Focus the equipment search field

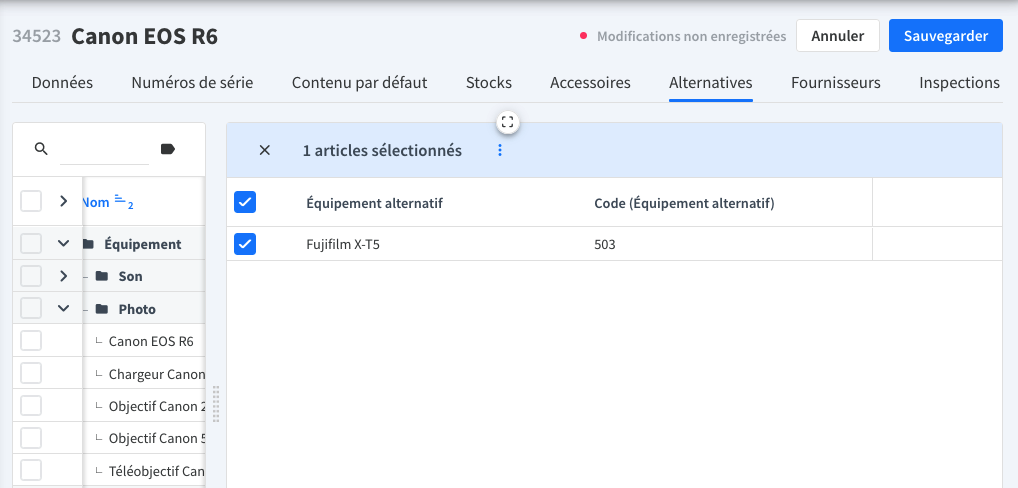[x=104, y=150]
